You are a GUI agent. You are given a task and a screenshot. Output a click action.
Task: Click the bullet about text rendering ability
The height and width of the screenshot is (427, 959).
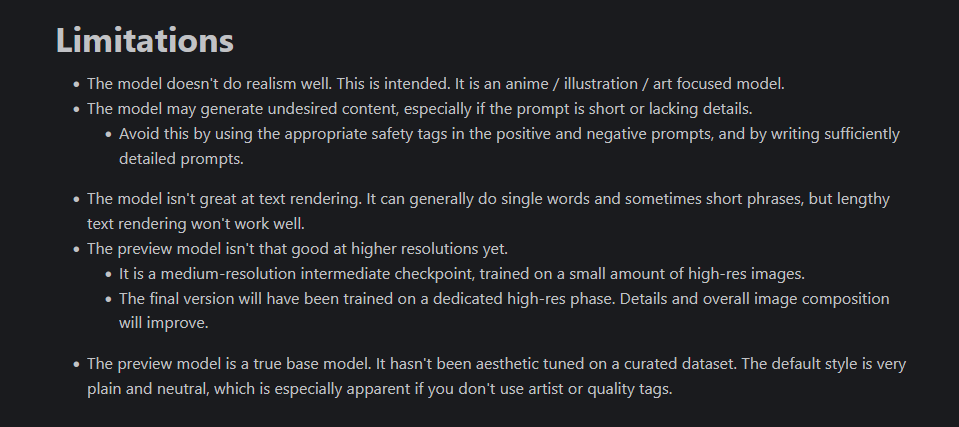click(x=480, y=199)
